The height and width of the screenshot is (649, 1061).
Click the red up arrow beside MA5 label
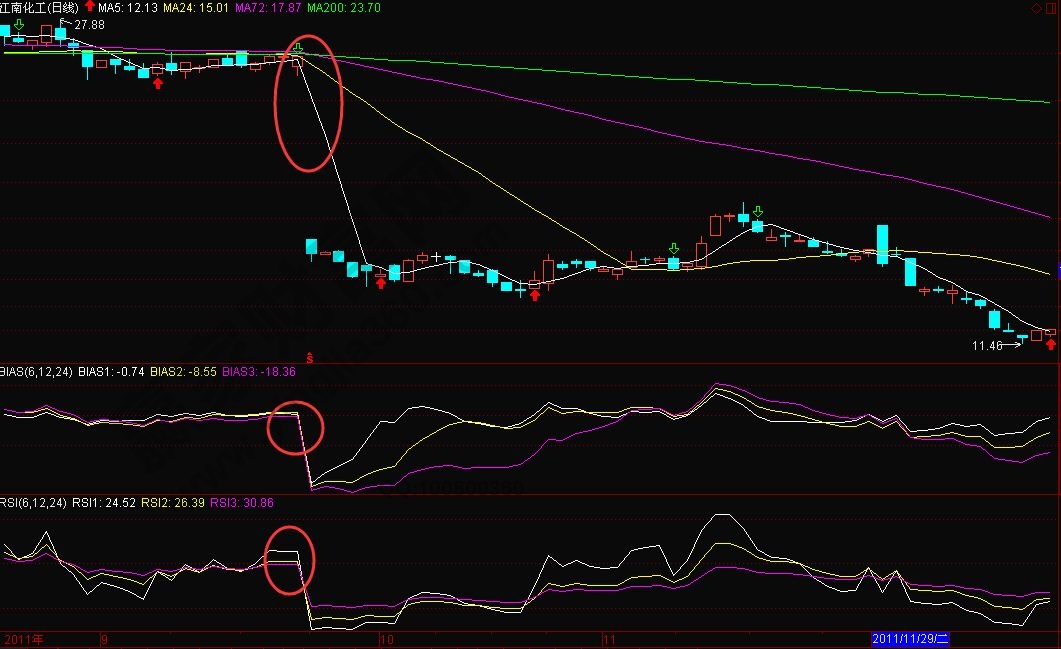point(89,8)
